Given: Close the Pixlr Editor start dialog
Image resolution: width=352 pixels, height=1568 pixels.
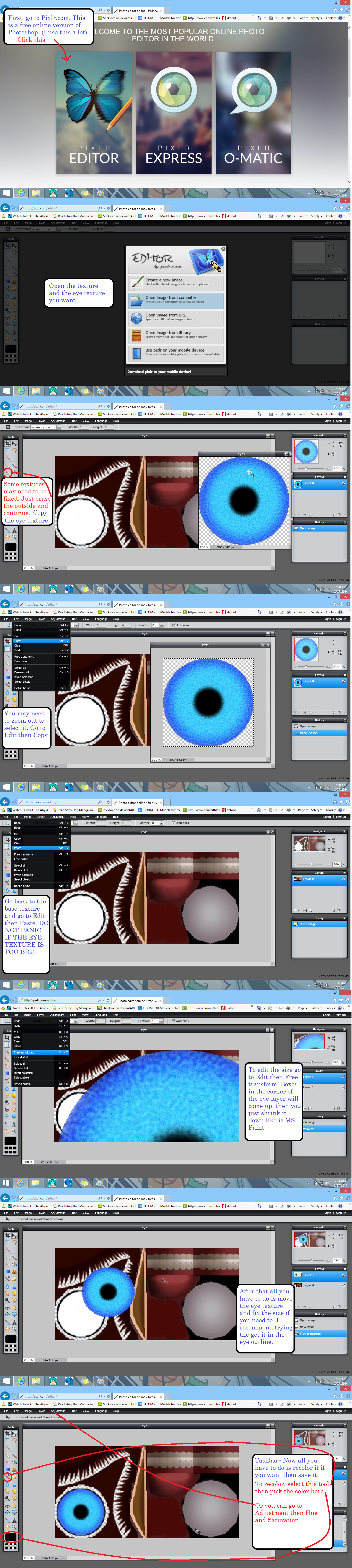Looking at the screenshot, I should click(223, 249).
